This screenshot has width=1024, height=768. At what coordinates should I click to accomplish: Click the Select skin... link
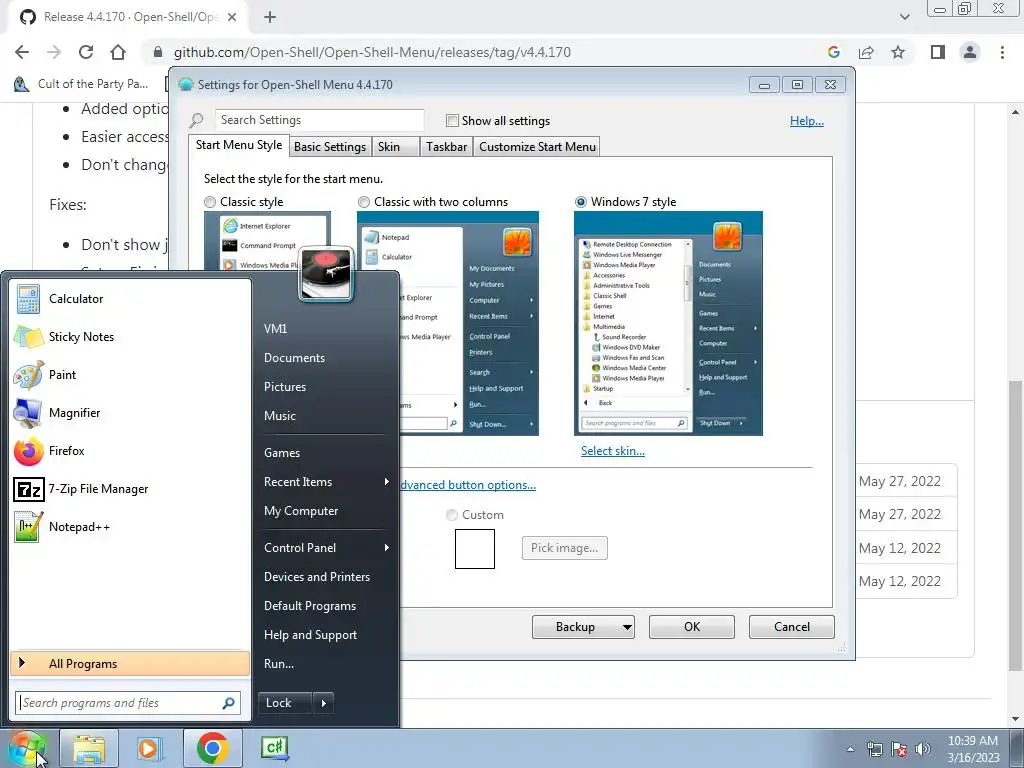point(613,451)
